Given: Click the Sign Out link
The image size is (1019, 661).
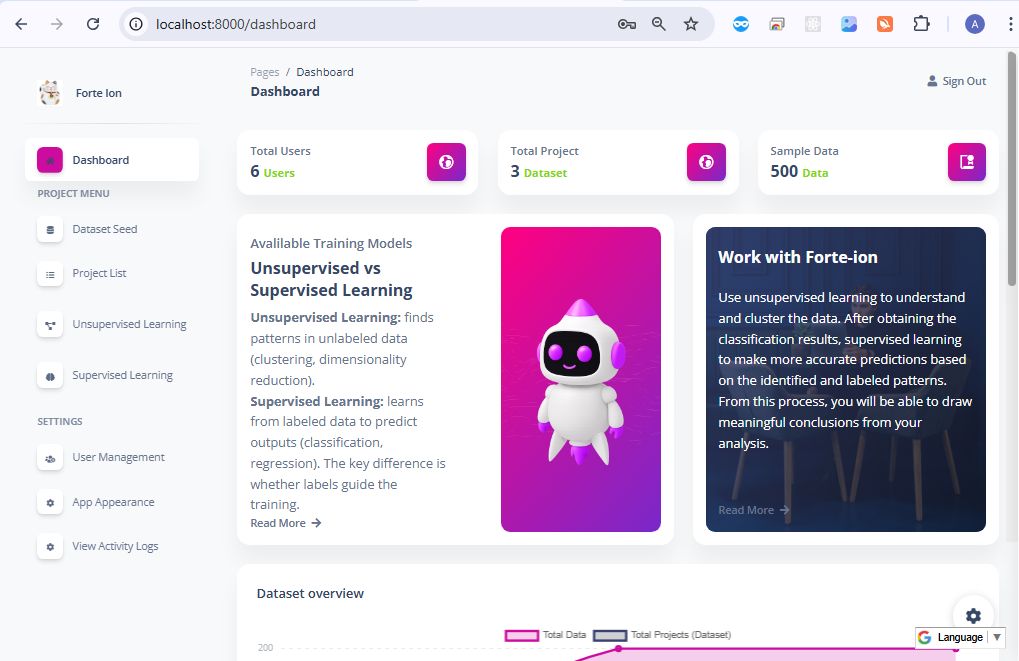Looking at the screenshot, I should point(956,81).
